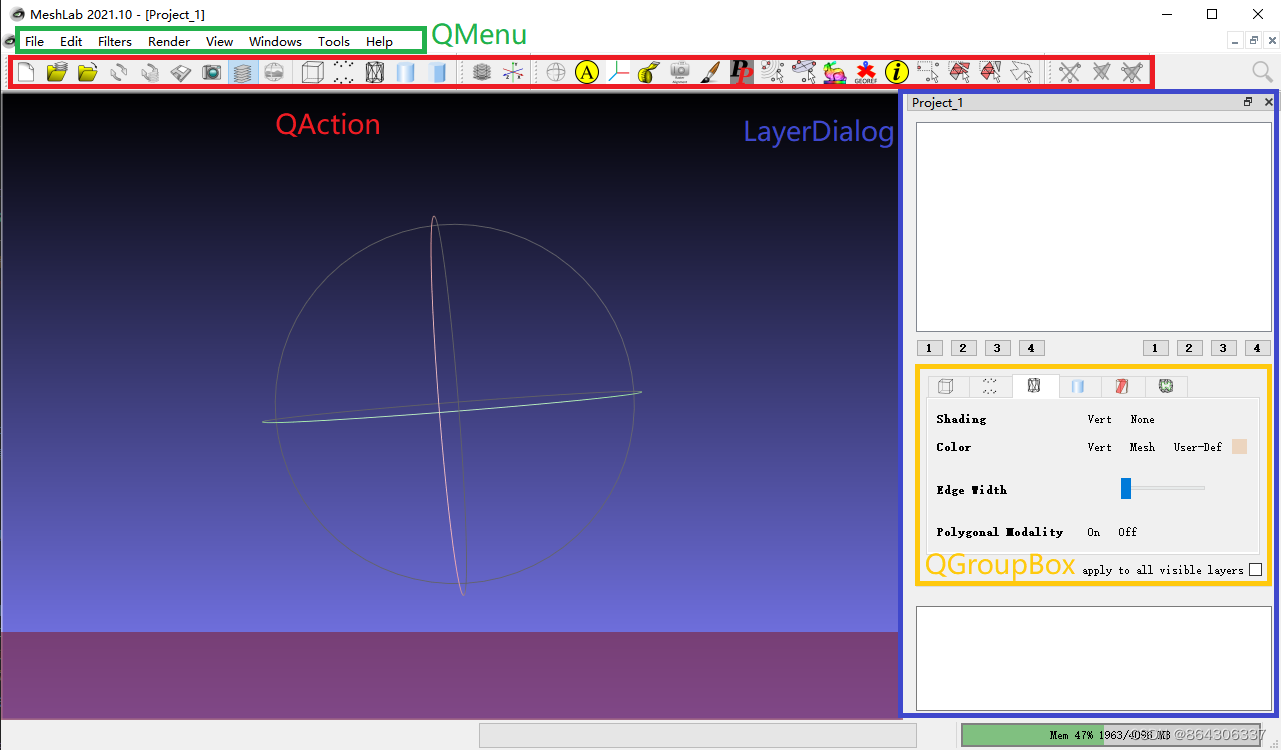The width and height of the screenshot is (1281, 750).
Task: Select the point cloud selection tool
Action: 772,72
